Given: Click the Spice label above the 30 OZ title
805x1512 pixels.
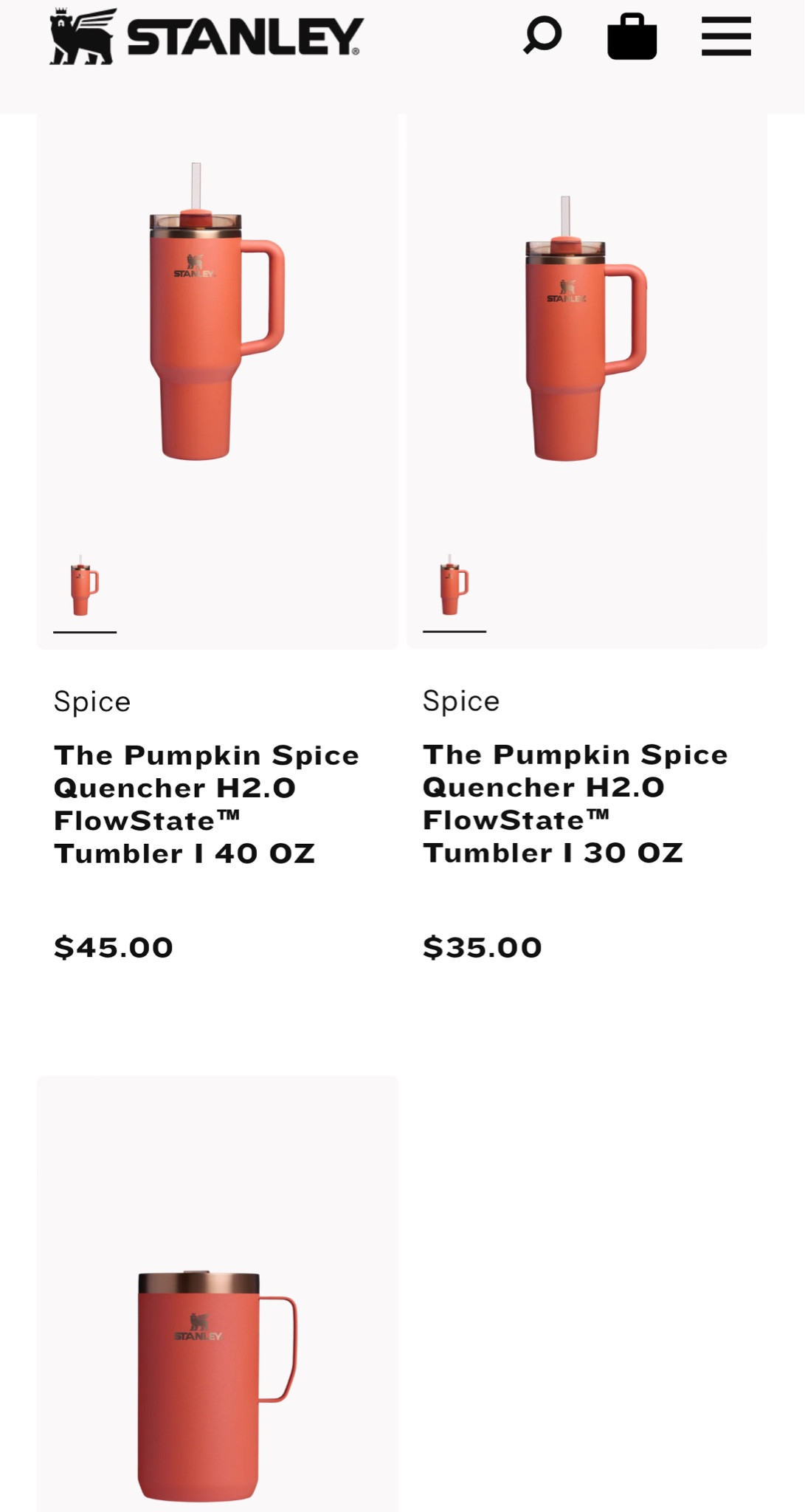Looking at the screenshot, I should [x=460, y=701].
